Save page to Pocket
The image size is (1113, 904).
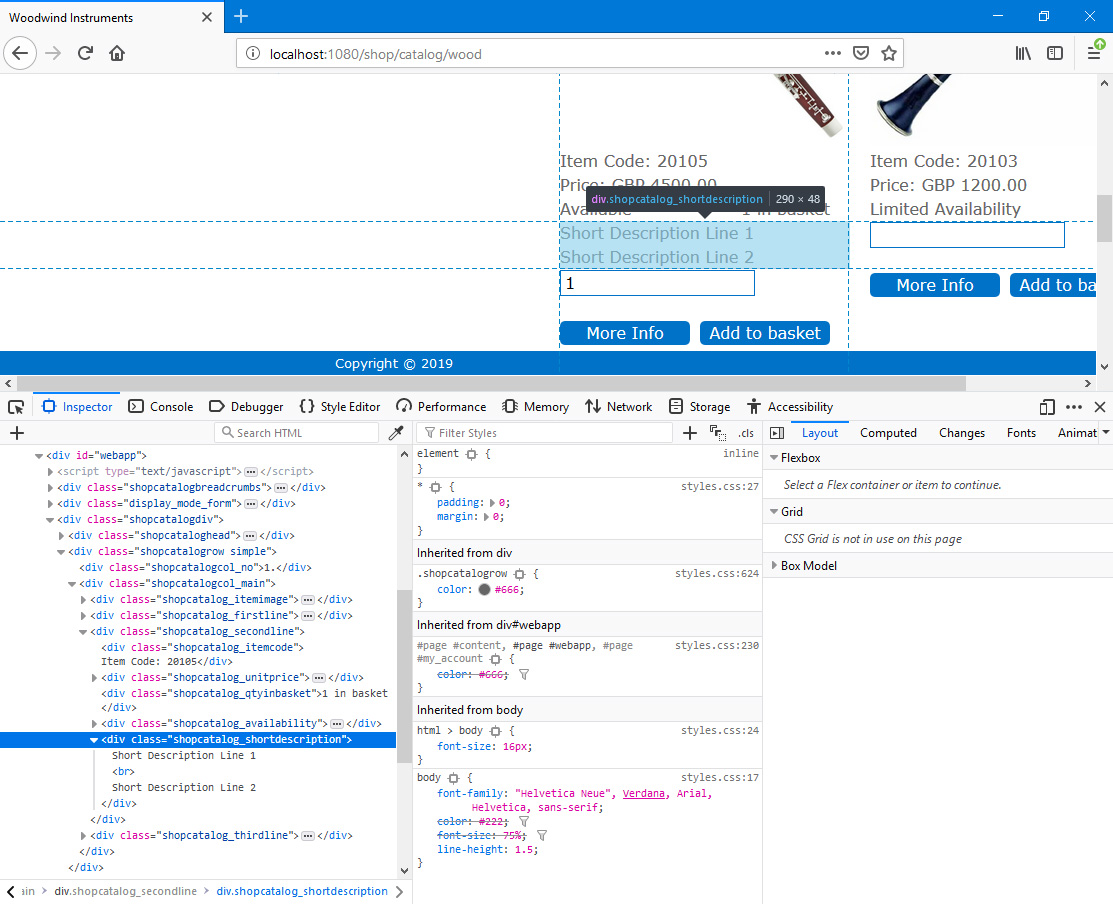point(861,53)
